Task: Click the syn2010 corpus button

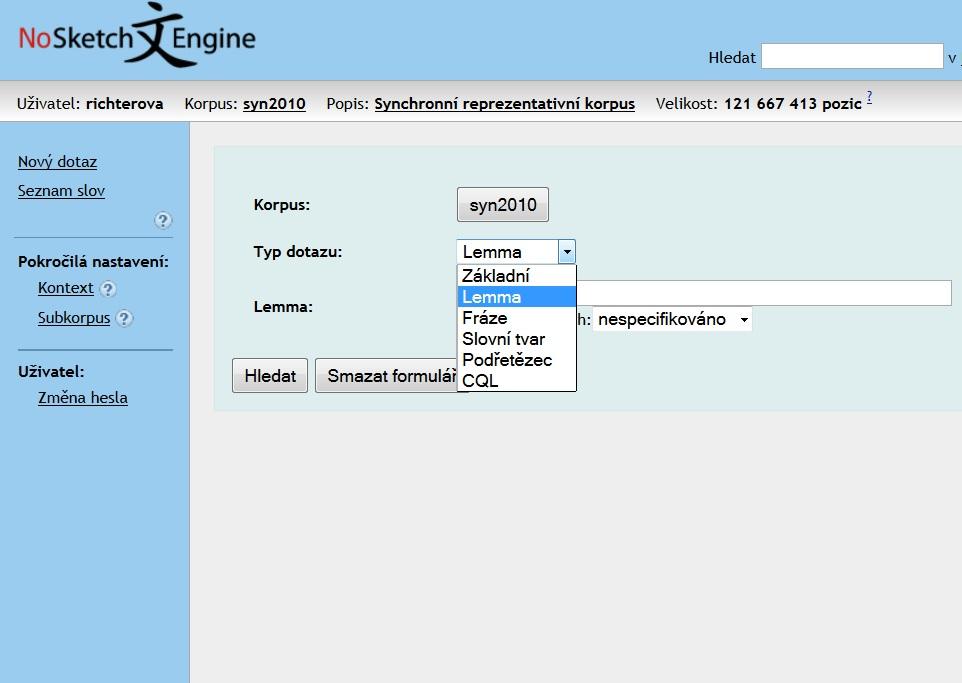Action: [503, 204]
